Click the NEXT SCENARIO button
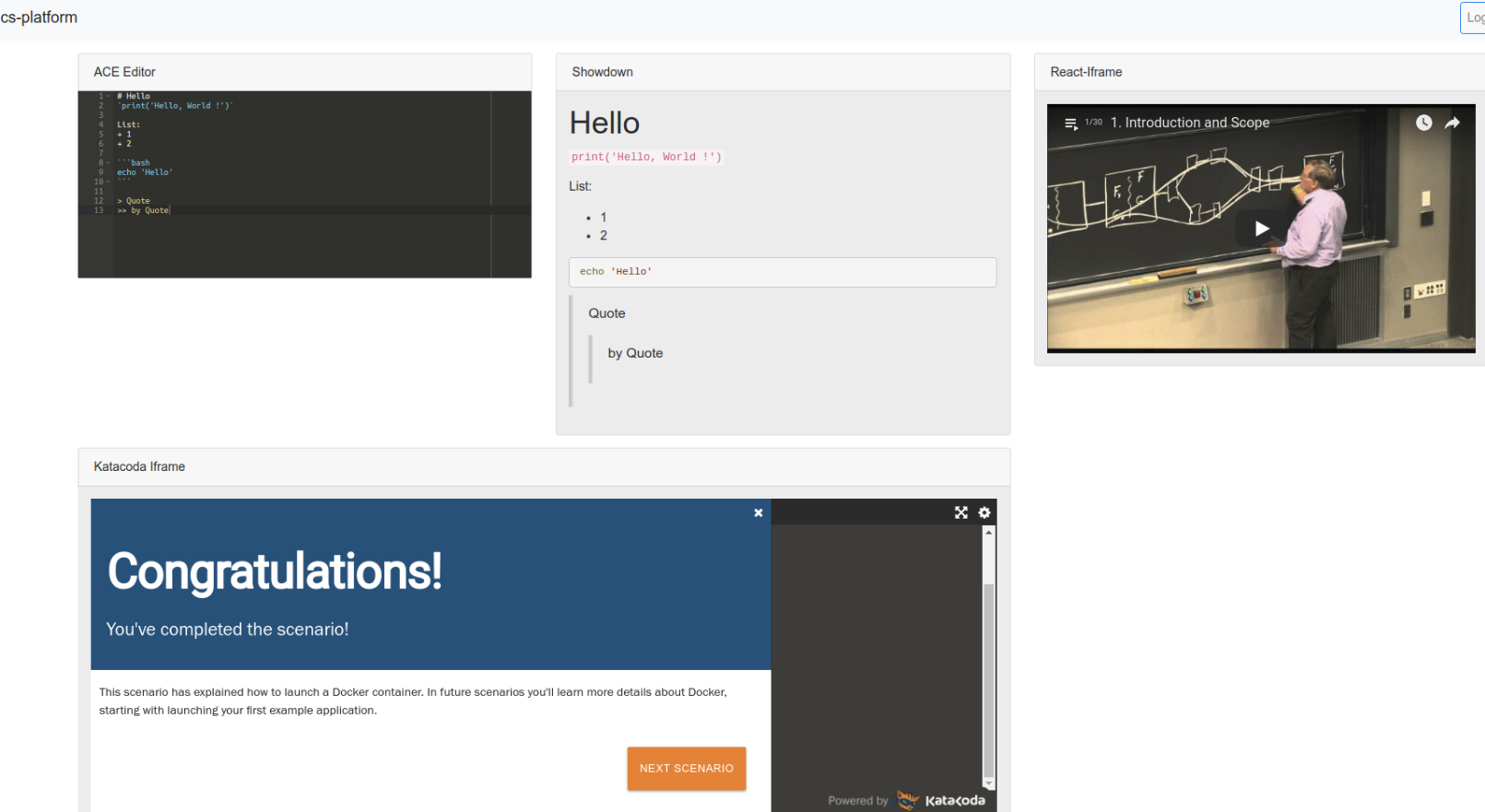Viewport: 1485px width, 812px height. [x=687, y=769]
